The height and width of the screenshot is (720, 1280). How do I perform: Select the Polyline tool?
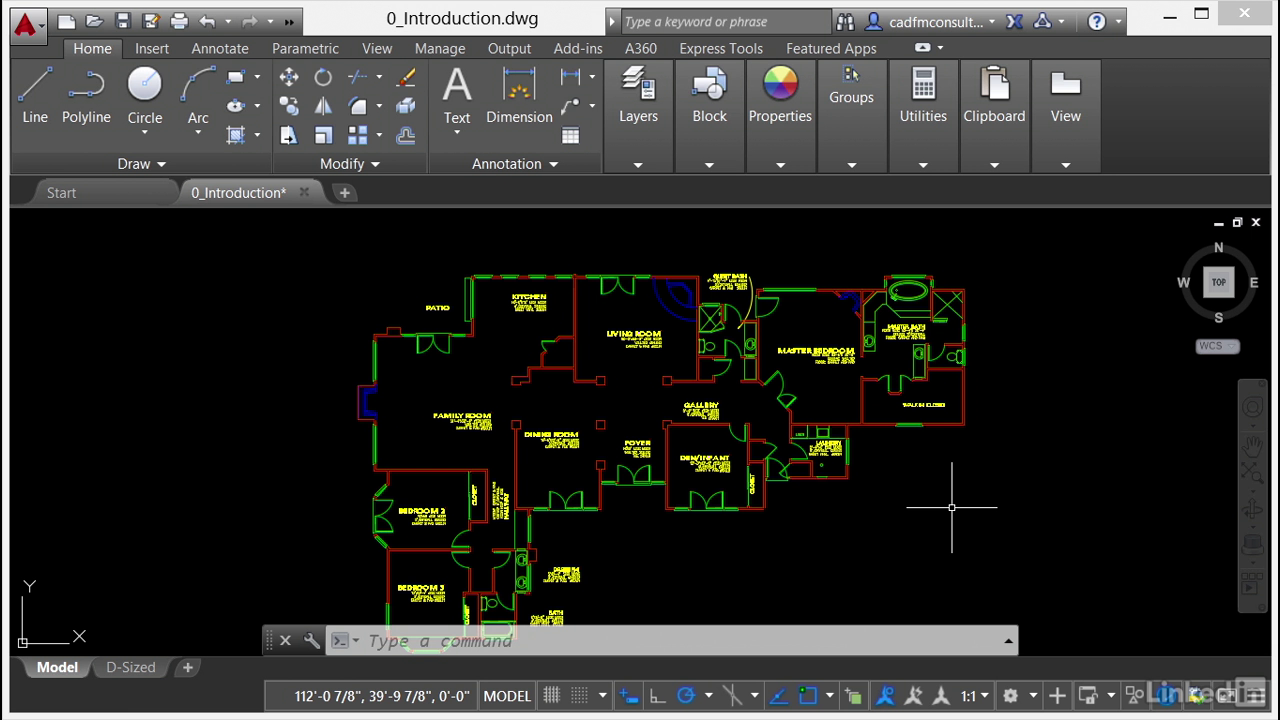coord(86,96)
